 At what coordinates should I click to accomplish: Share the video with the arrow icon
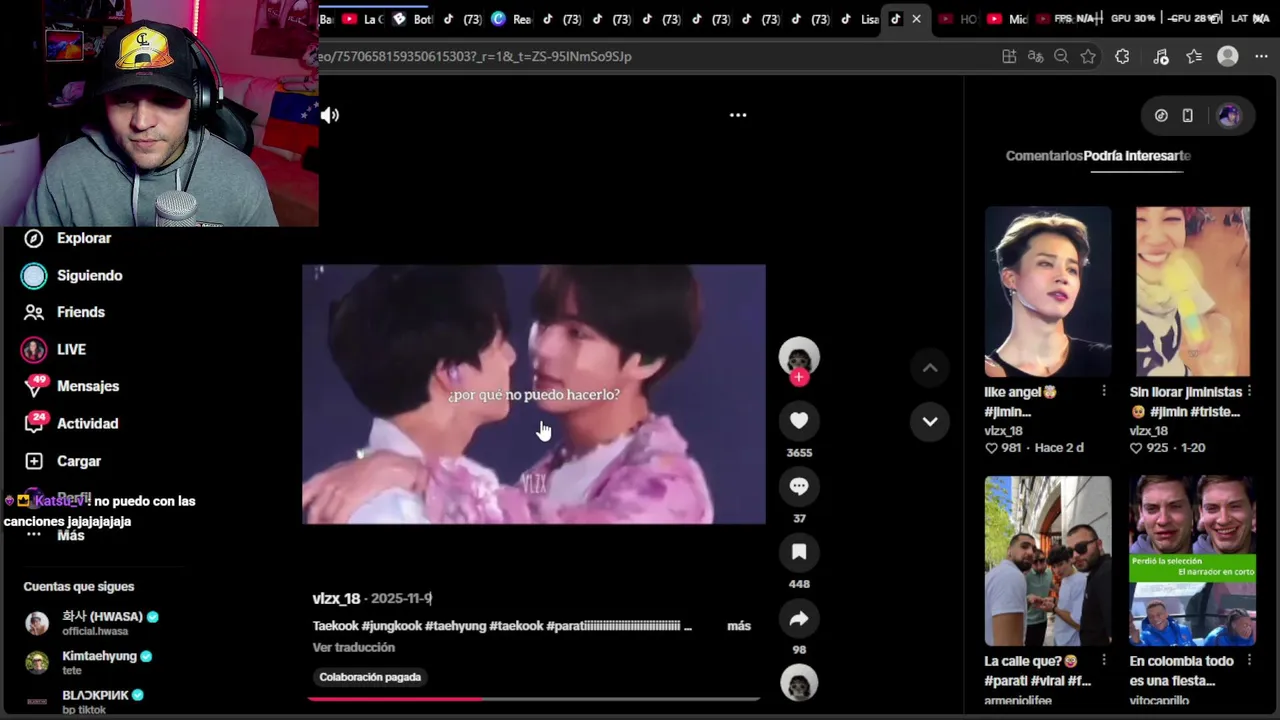tap(799, 619)
